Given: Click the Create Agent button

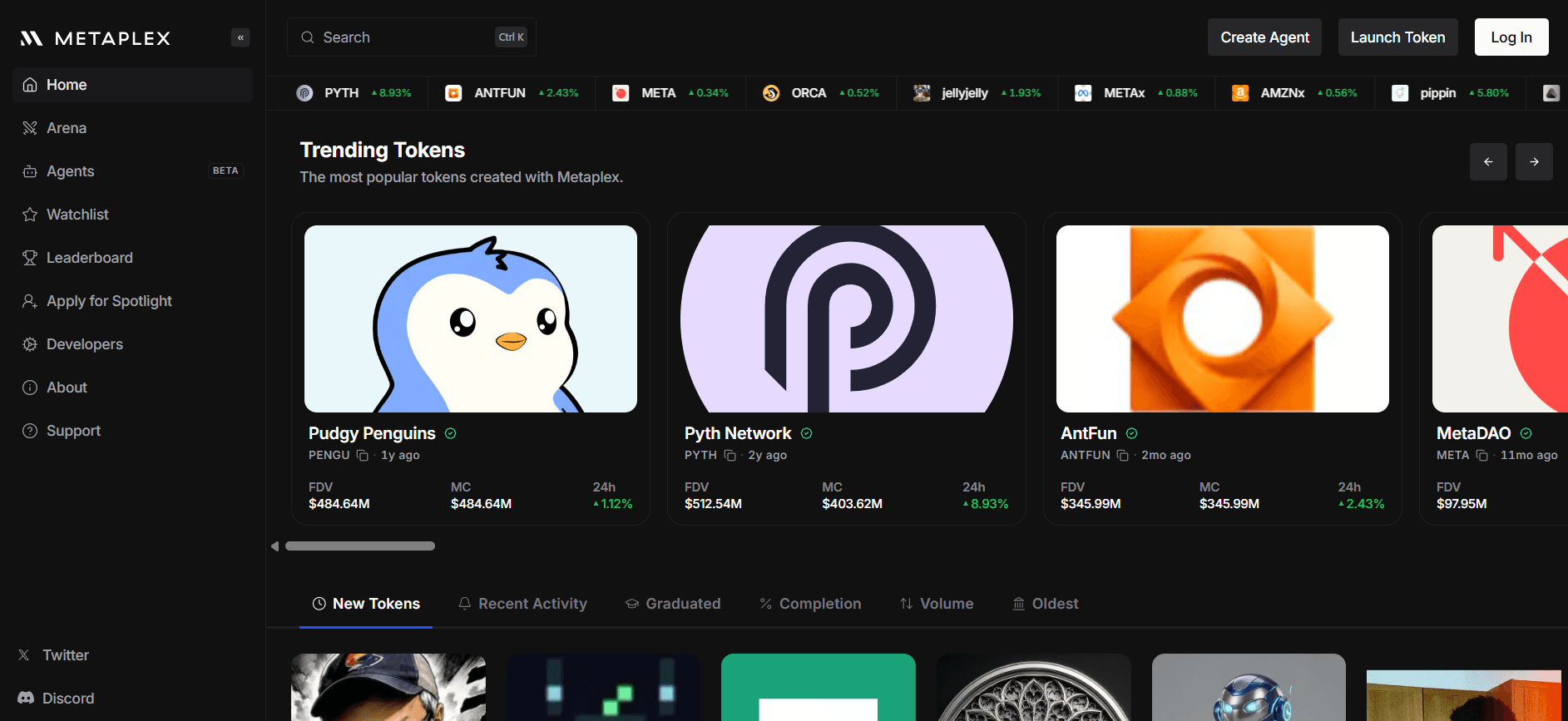Looking at the screenshot, I should point(1264,37).
